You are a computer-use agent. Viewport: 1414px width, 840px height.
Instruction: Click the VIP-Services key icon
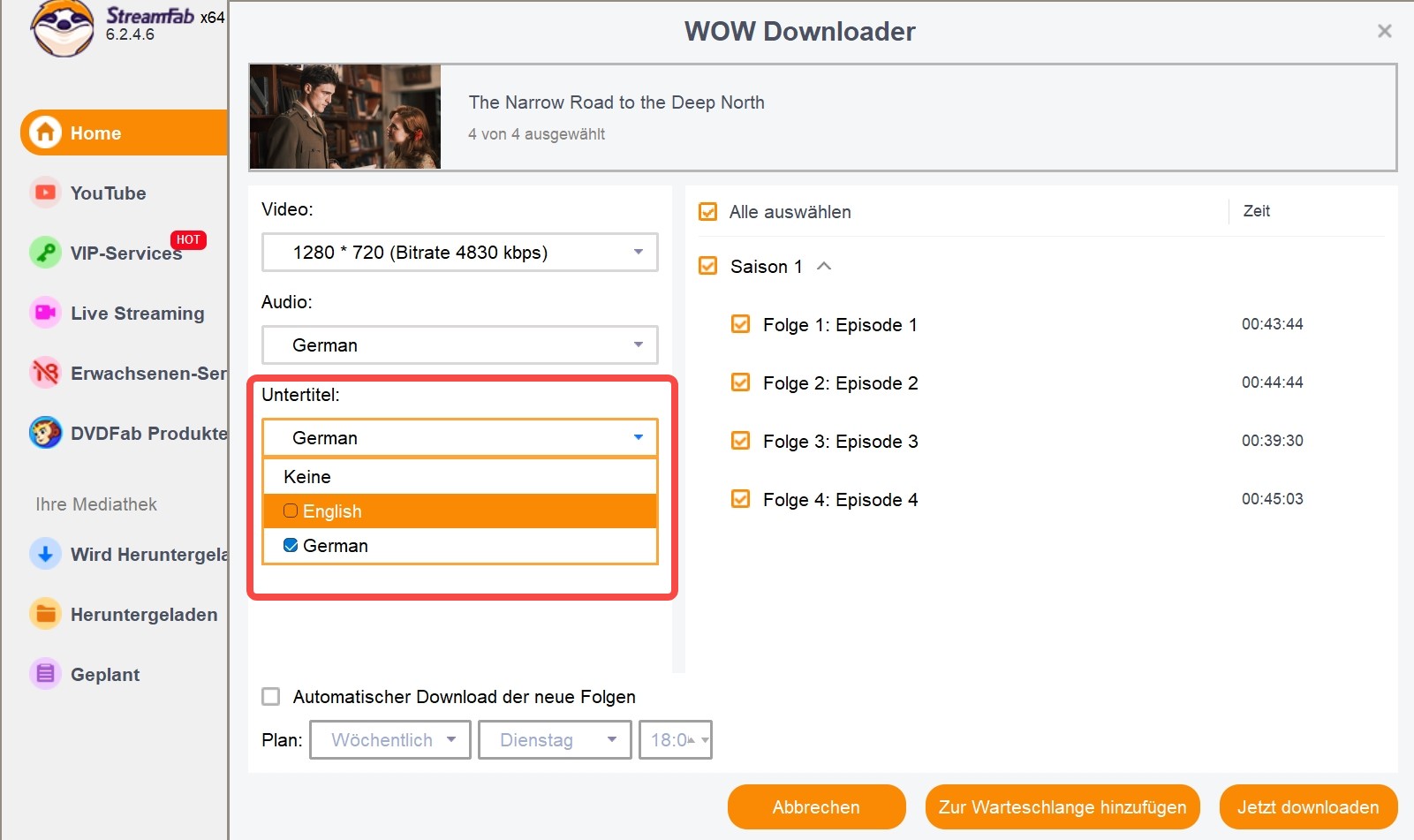tap(45, 253)
